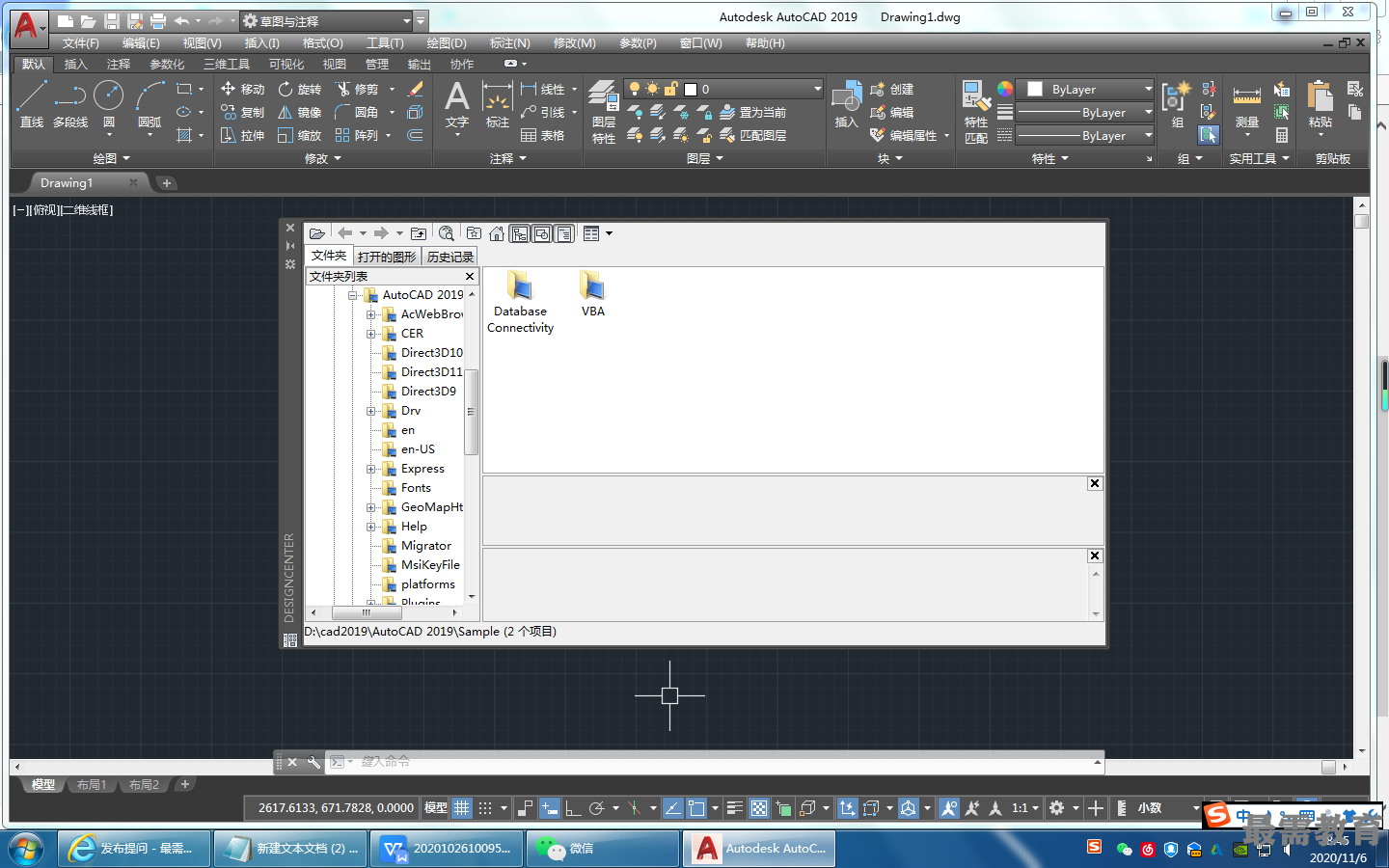Image resolution: width=1389 pixels, height=868 pixels.
Task: Switch to the 插入 ribbon tab
Action: point(75,65)
